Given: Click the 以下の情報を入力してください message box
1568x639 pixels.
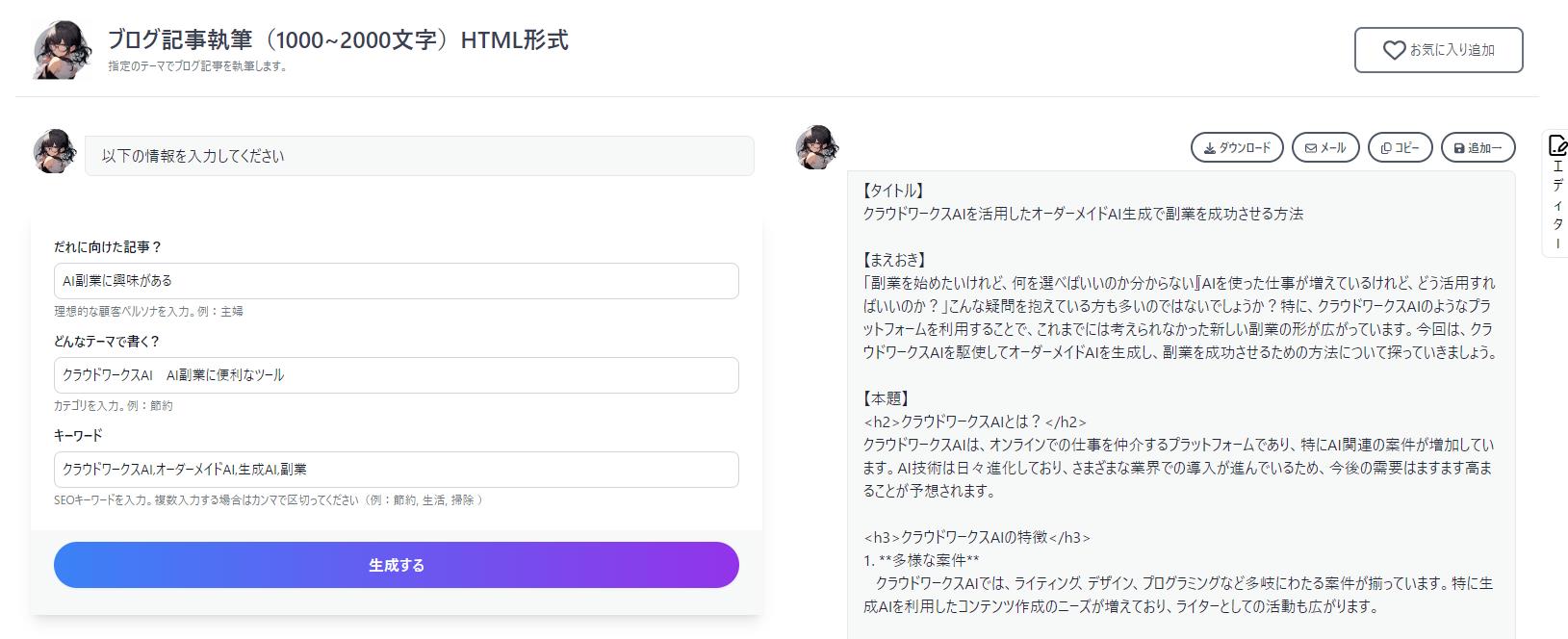Looking at the screenshot, I should tap(420, 156).
